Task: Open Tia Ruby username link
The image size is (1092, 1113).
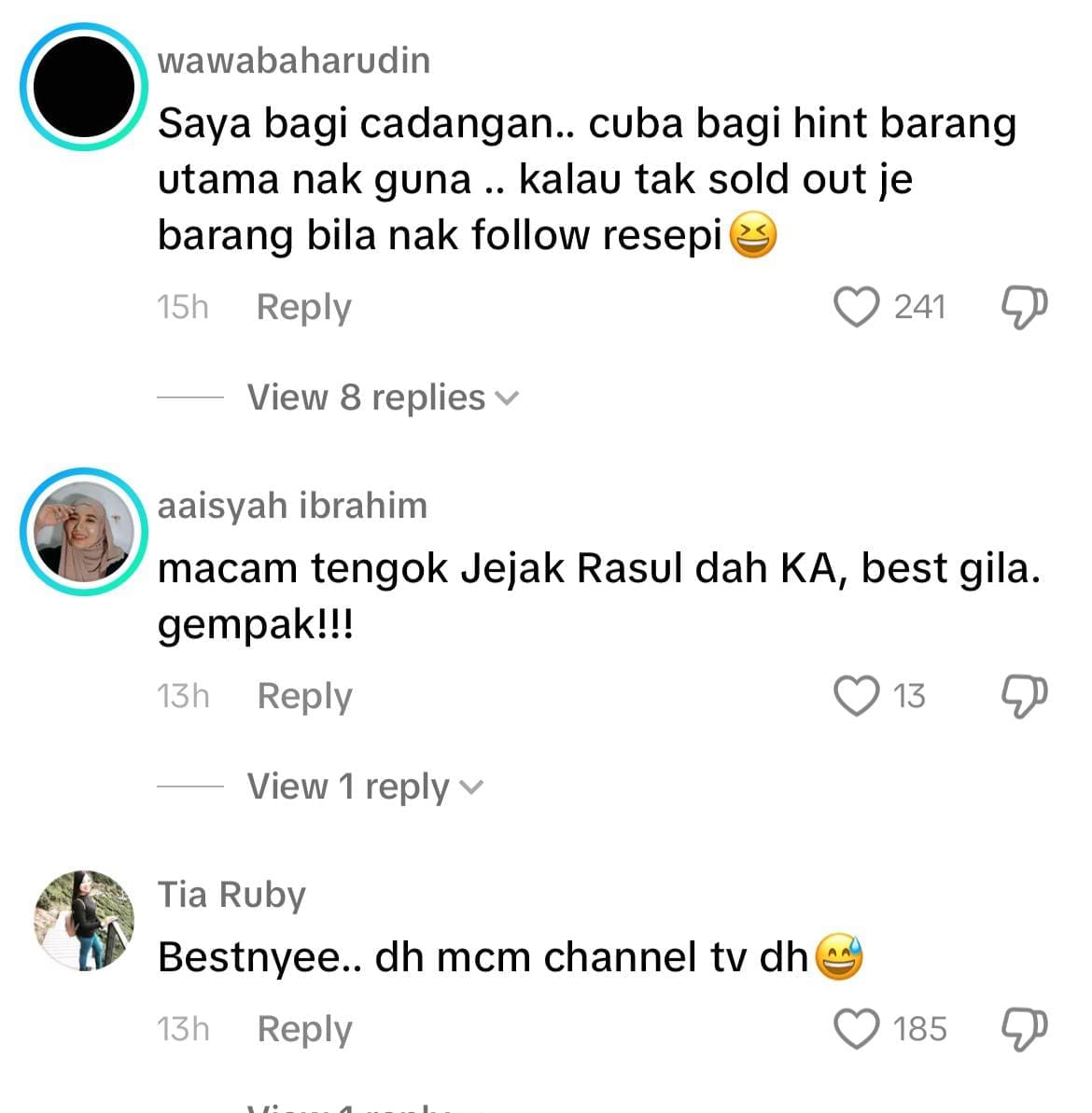Action: coord(231,896)
